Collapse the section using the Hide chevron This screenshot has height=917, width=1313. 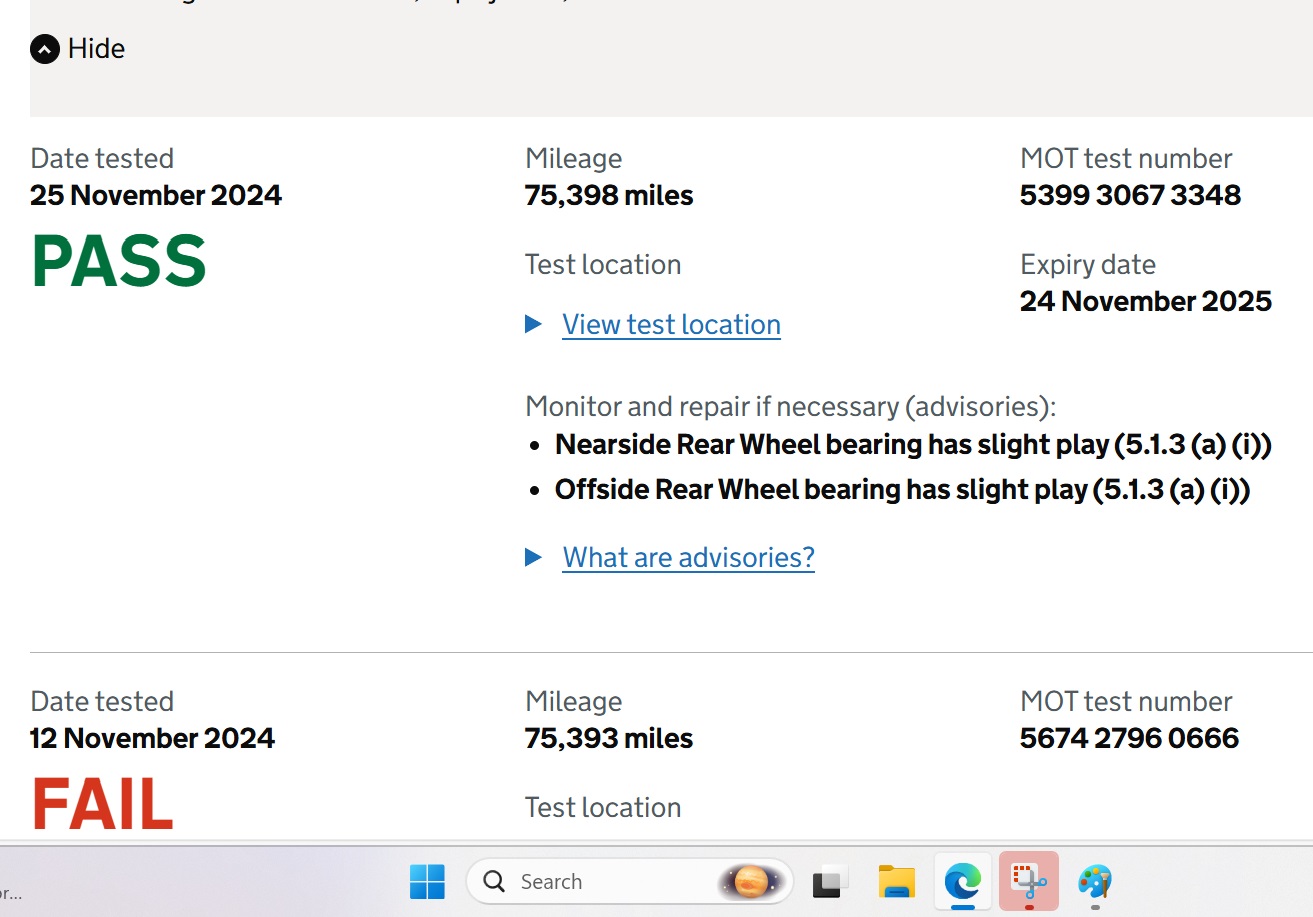pos(45,48)
